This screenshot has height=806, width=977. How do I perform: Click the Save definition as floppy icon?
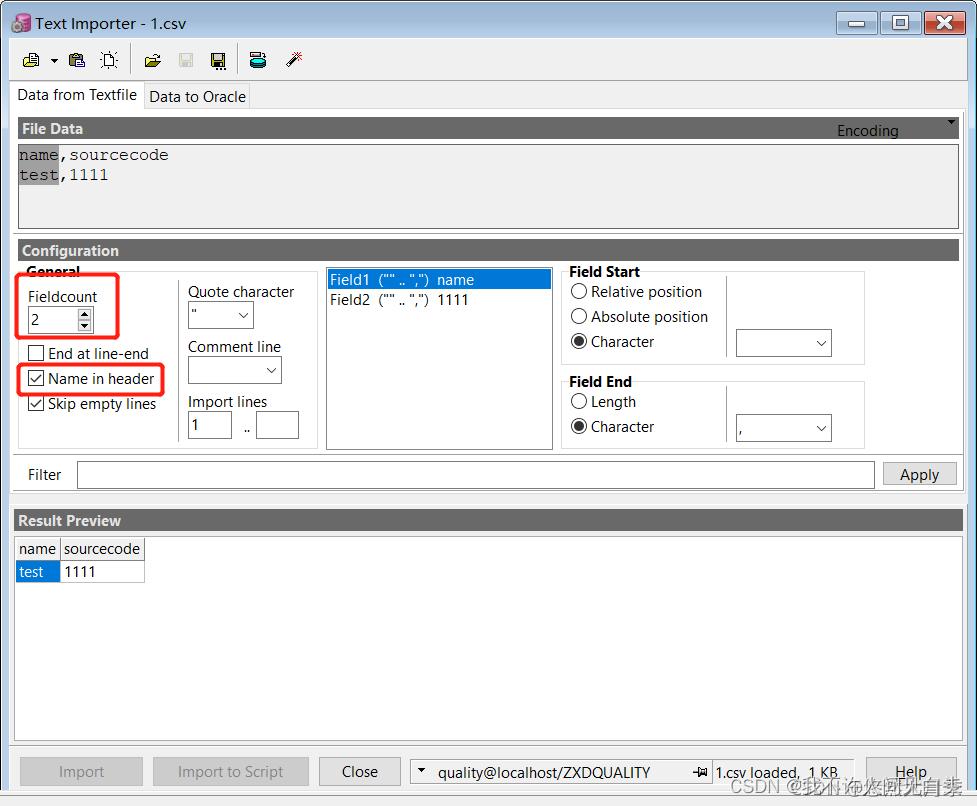click(x=218, y=60)
